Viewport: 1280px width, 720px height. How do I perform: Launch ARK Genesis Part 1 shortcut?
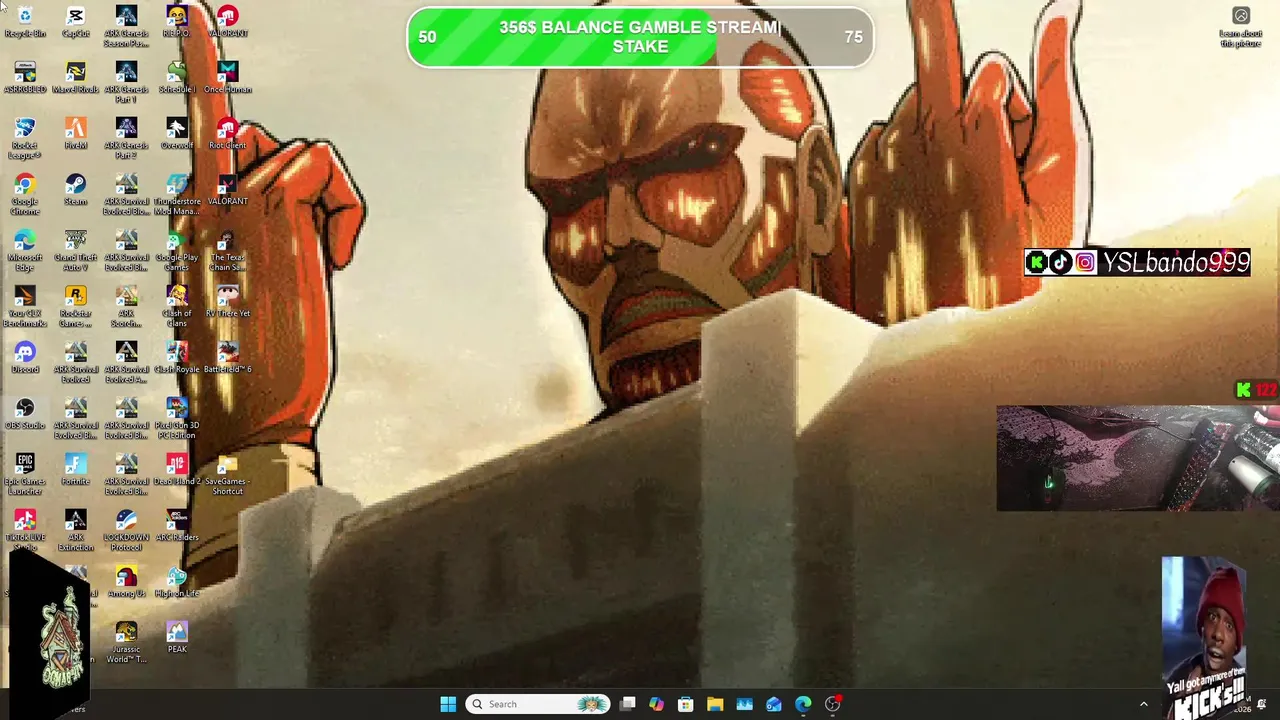click(126, 83)
